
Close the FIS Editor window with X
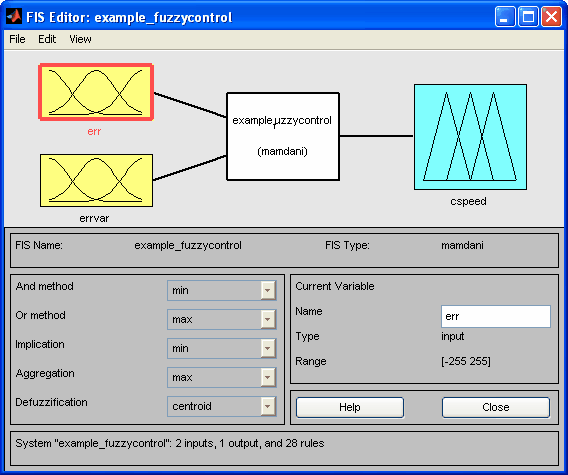click(x=551, y=17)
